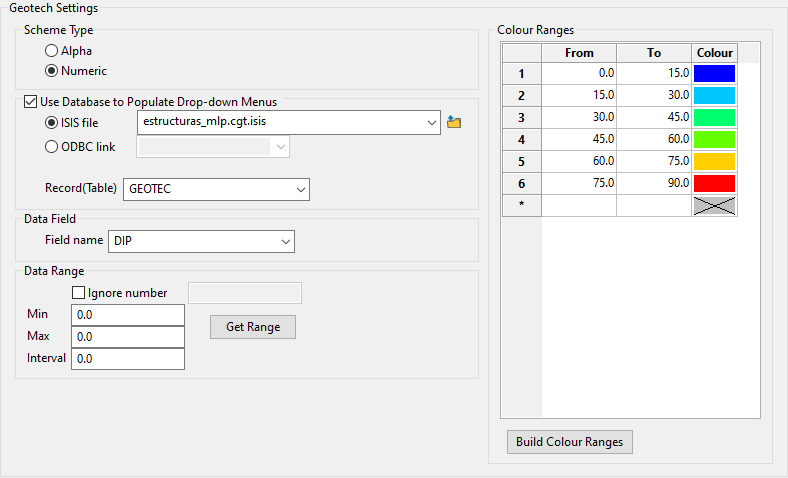Select the Numeric scheme type
Screen dimensions: 788x478
[52, 71]
